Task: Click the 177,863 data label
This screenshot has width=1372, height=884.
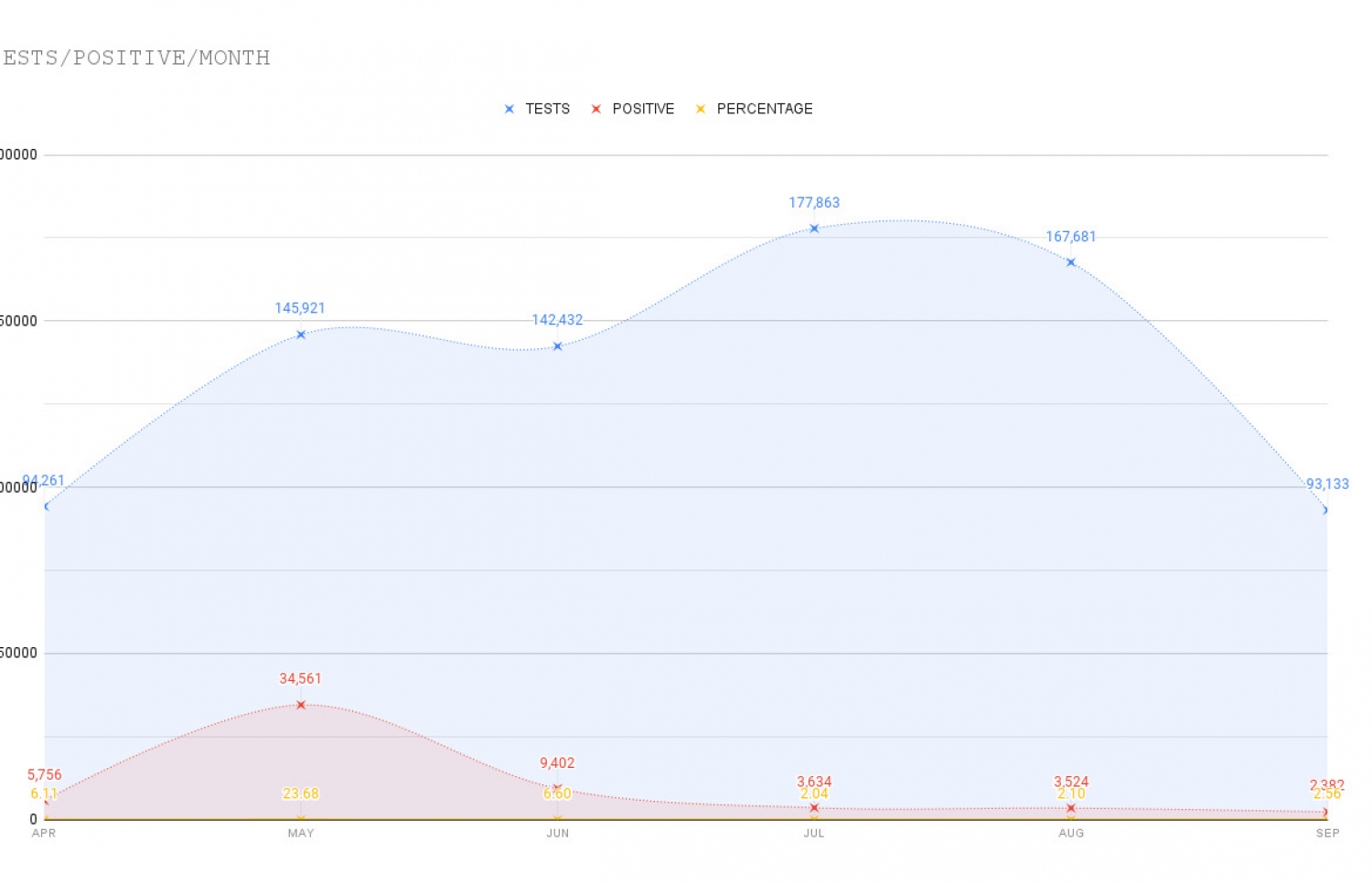Action: pos(814,203)
